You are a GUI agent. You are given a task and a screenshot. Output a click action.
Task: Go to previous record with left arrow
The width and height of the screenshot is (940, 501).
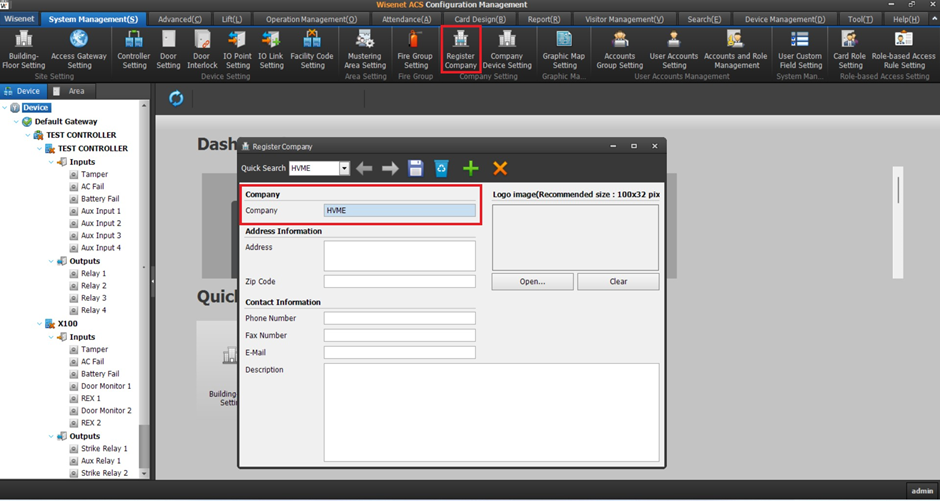pos(365,169)
